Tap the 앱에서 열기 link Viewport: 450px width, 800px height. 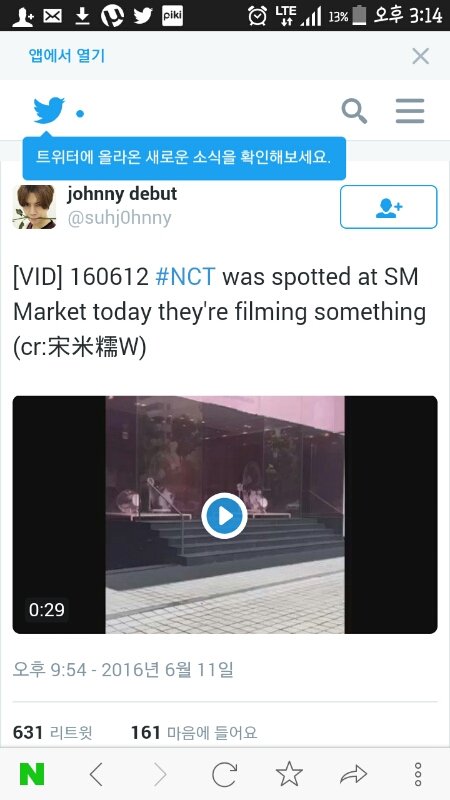67,56
